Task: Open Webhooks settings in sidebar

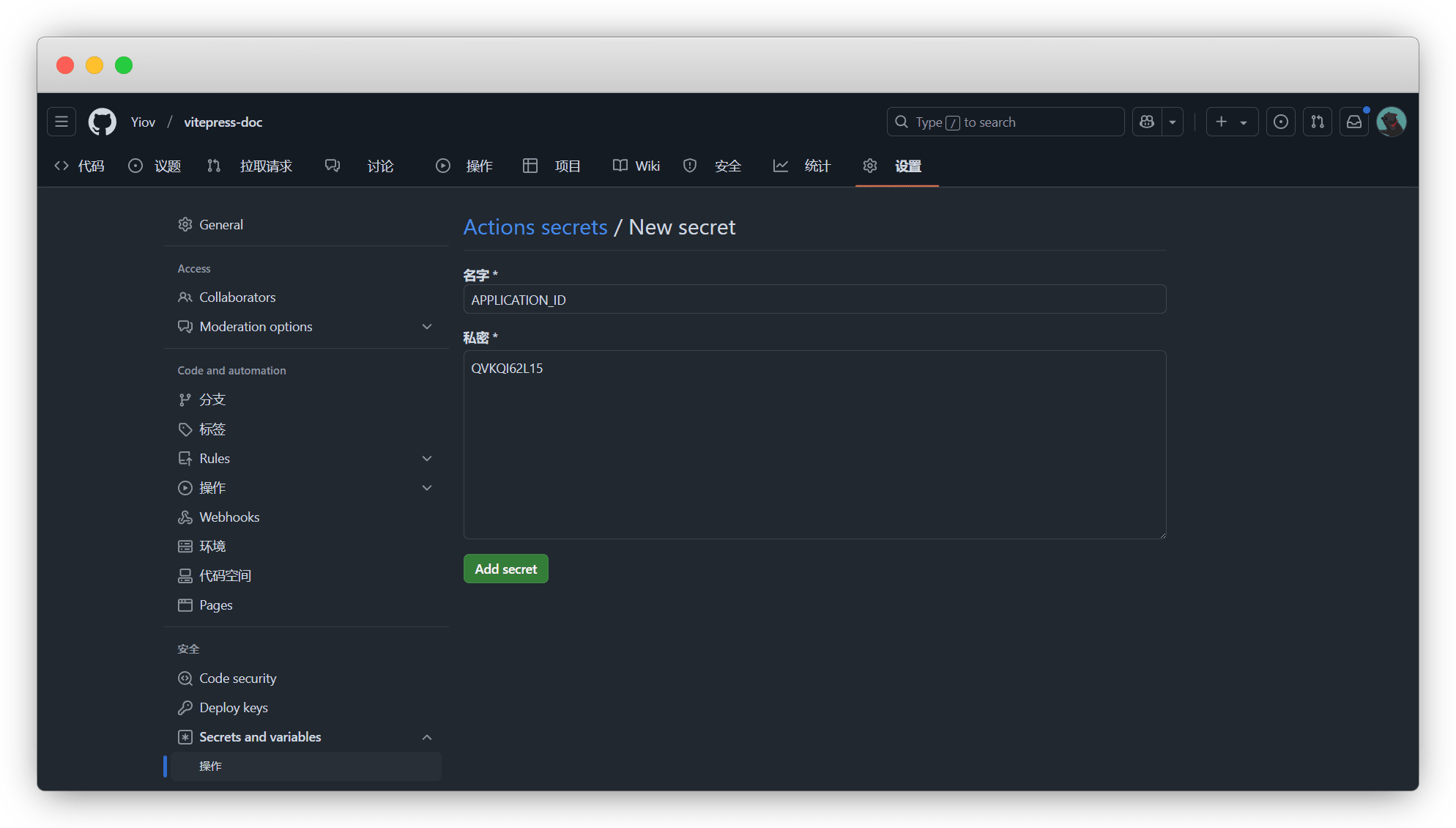Action: 229,517
